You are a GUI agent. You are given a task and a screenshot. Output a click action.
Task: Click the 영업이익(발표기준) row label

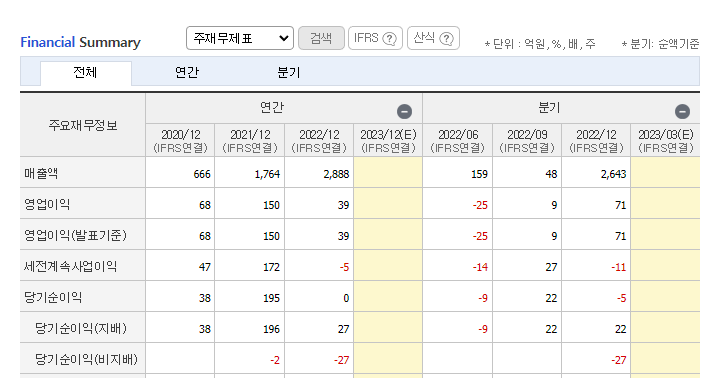tap(75, 235)
